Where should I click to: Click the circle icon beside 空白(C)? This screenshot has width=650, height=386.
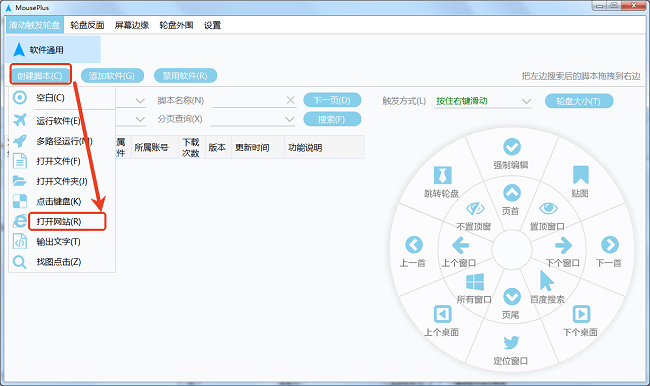(x=19, y=97)
